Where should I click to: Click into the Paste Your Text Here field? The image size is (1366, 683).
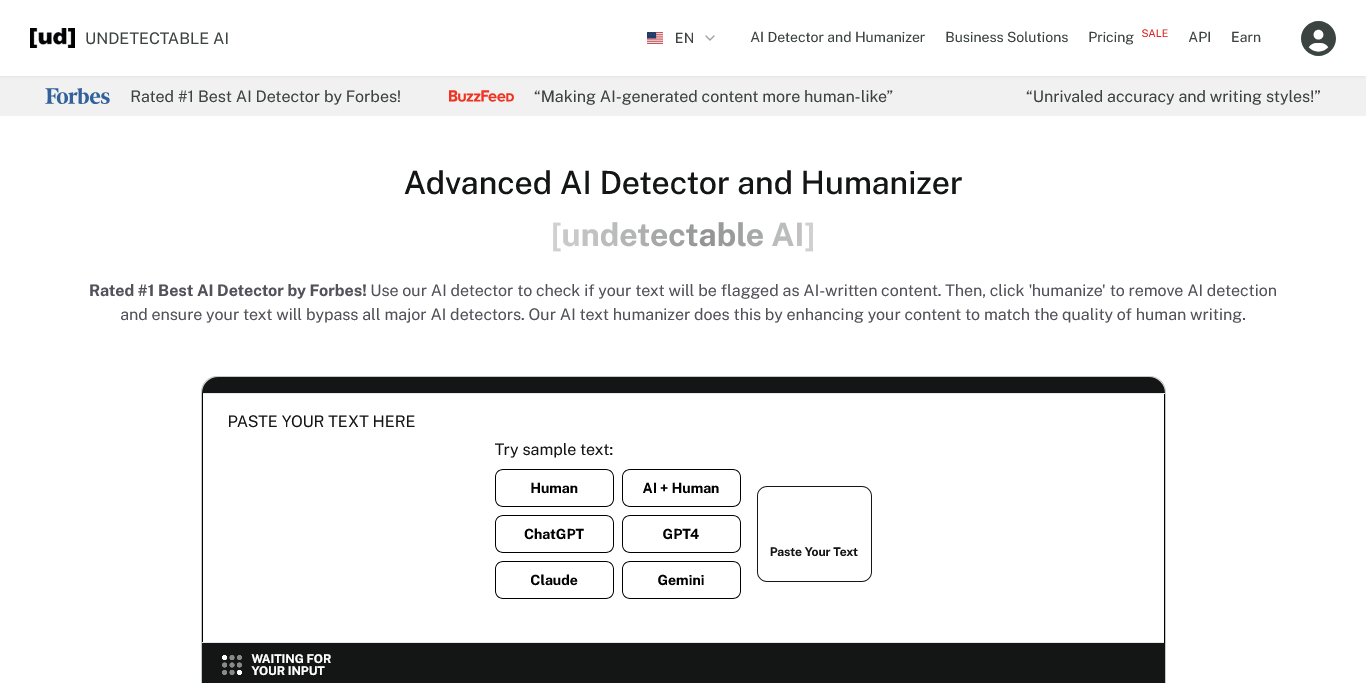coord(683,518)
